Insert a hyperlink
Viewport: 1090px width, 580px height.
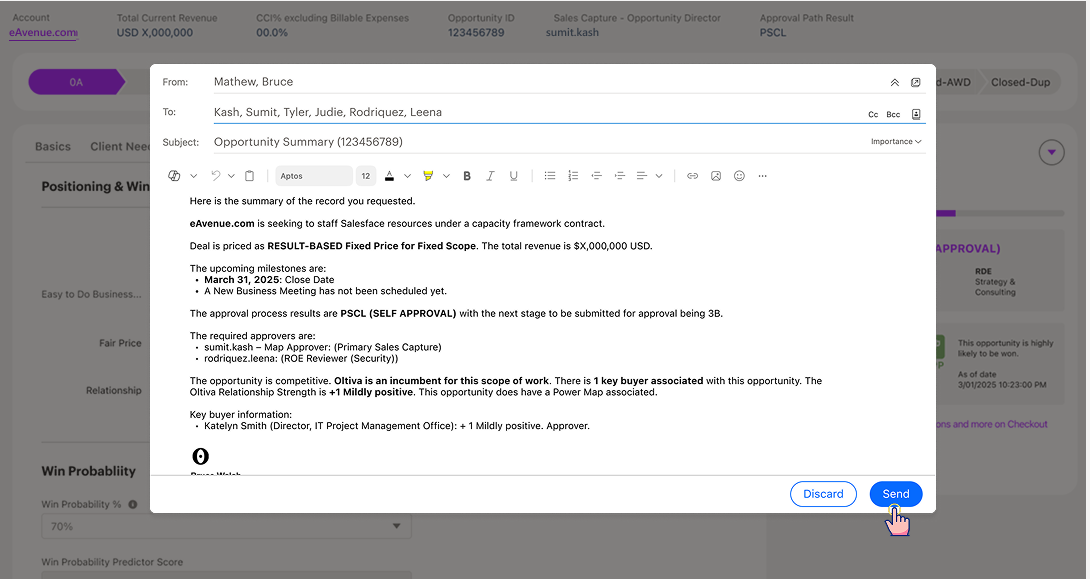[692, 176]
